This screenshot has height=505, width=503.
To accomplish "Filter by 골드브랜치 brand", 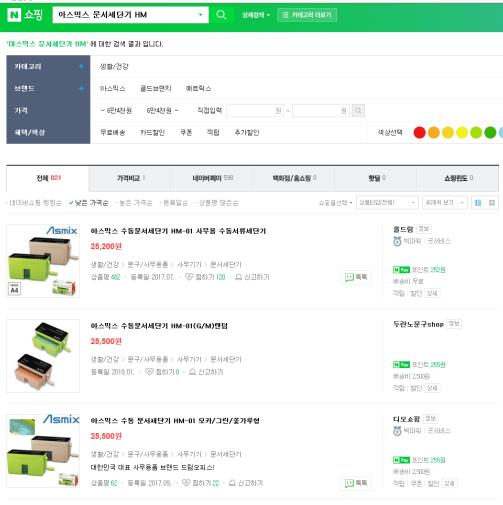I will coord(155,89).
